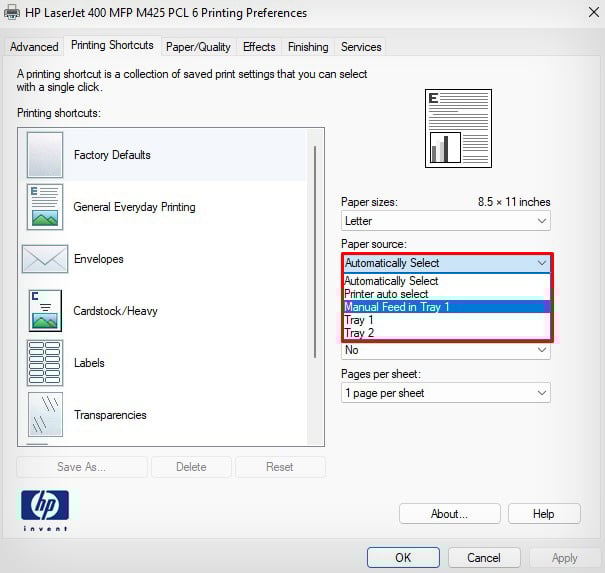Image resolution: width=605 pixels, height=573 pixels.
Task: Select the Tray 1 option
Action: pos(446,320)
